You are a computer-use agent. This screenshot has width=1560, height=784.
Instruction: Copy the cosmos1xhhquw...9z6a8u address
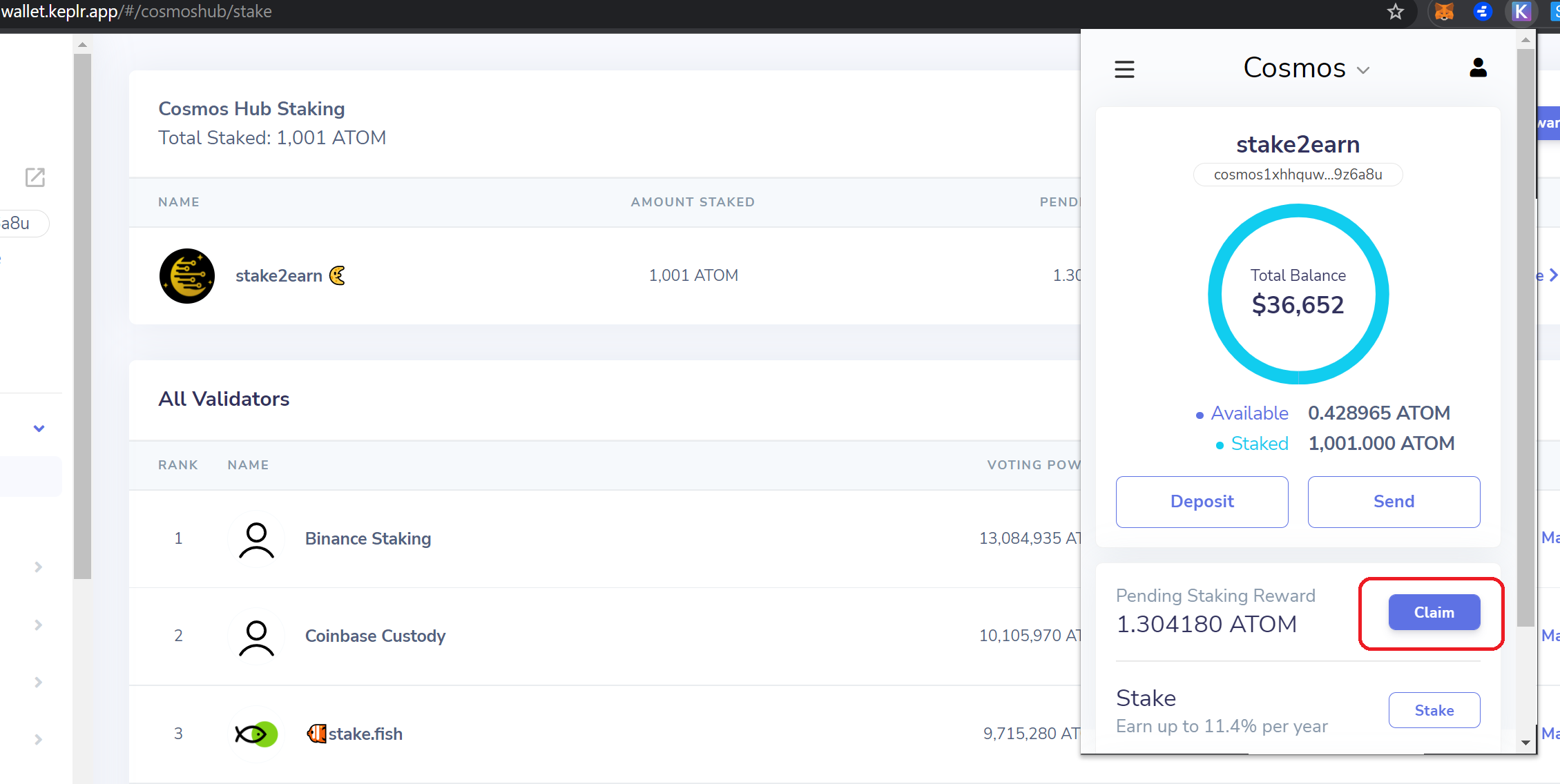[1298, 175]
